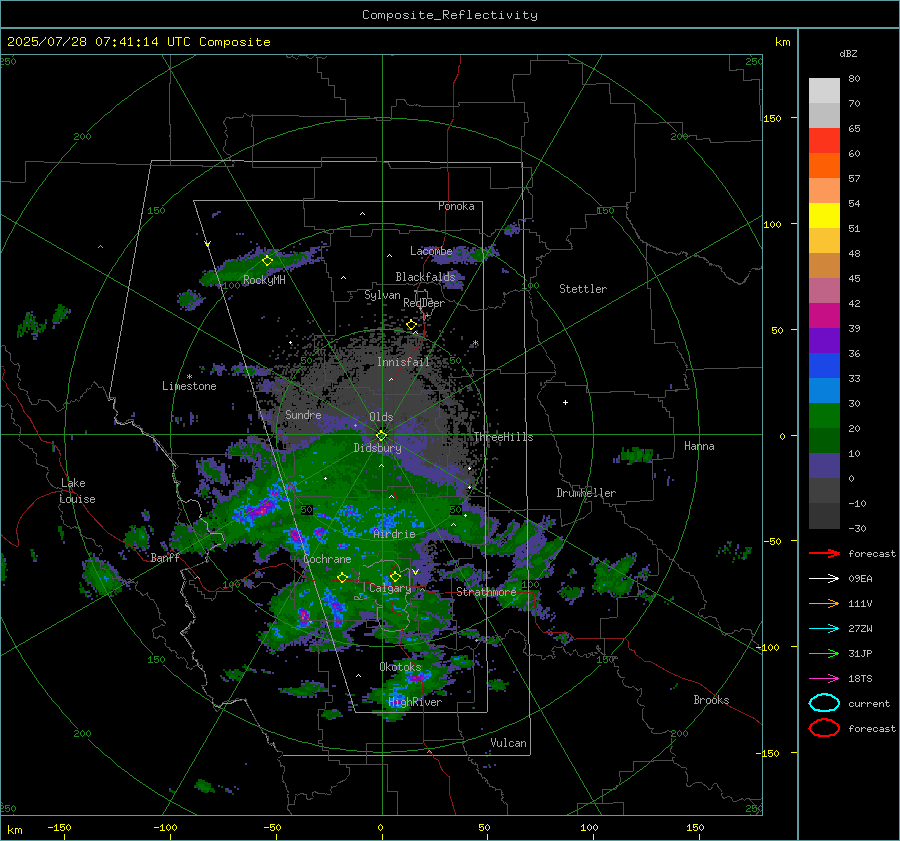Select the Lacombe city label
Viewport: 900px width, 841px height.
pyautogui.click(x=431, y=251)
